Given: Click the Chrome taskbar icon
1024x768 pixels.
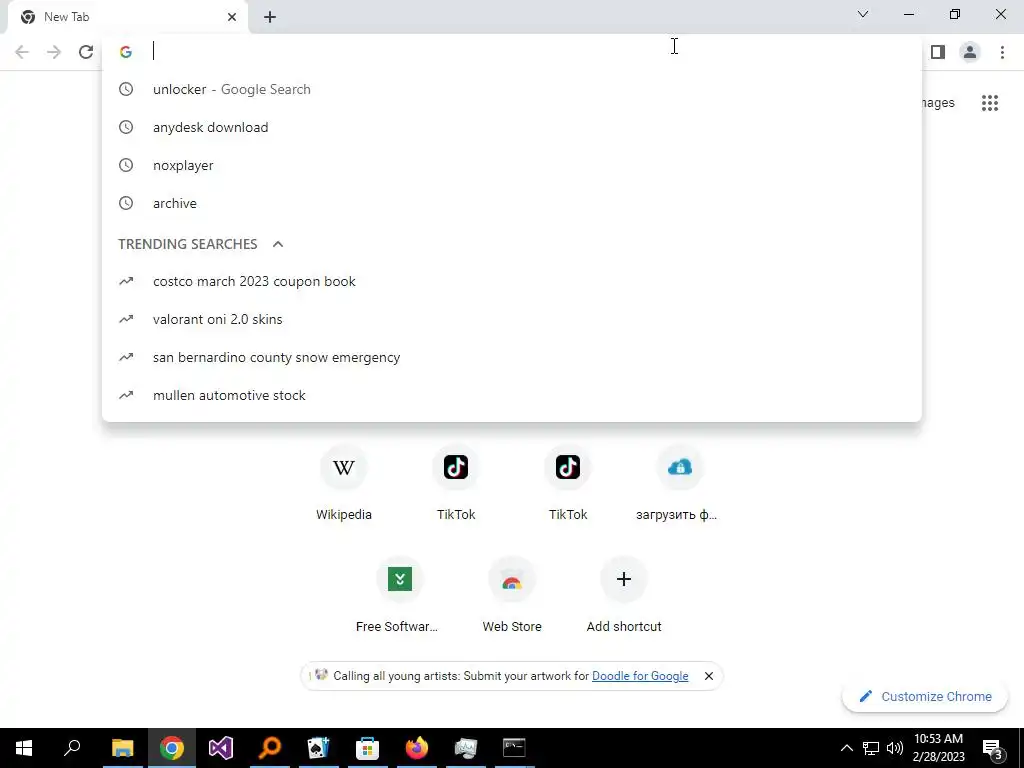Looking at the screenshot, I should (172, 748).
